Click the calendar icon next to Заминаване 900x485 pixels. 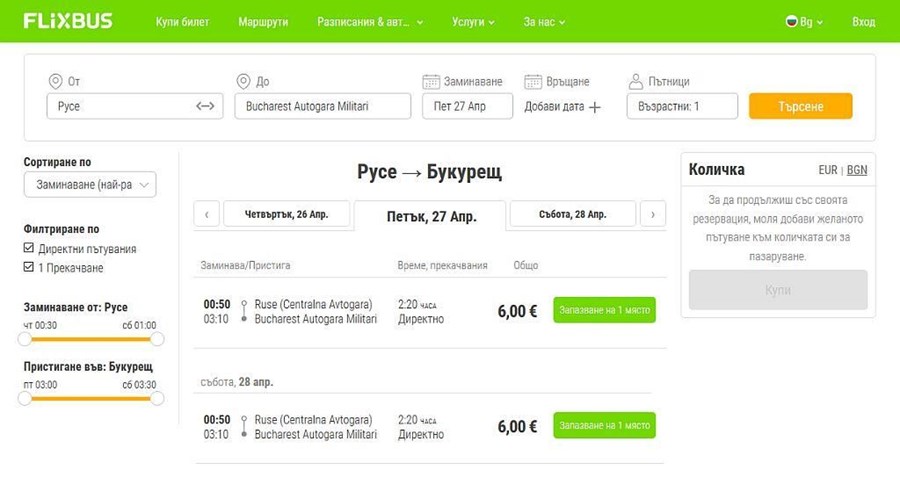pyautogui.click(x=431, y=81)
